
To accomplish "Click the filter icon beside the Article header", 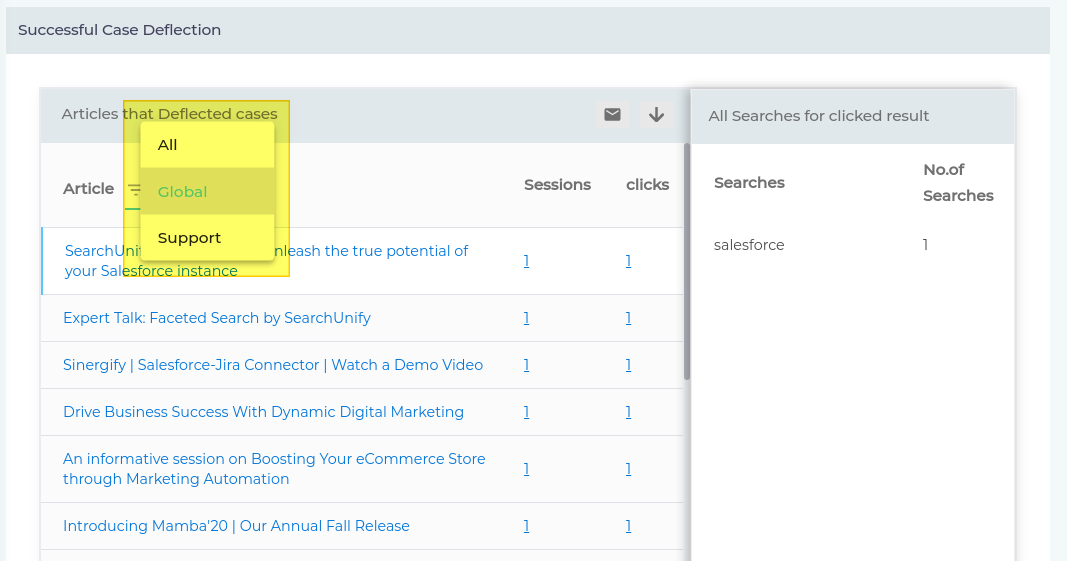I will [133, 189].
